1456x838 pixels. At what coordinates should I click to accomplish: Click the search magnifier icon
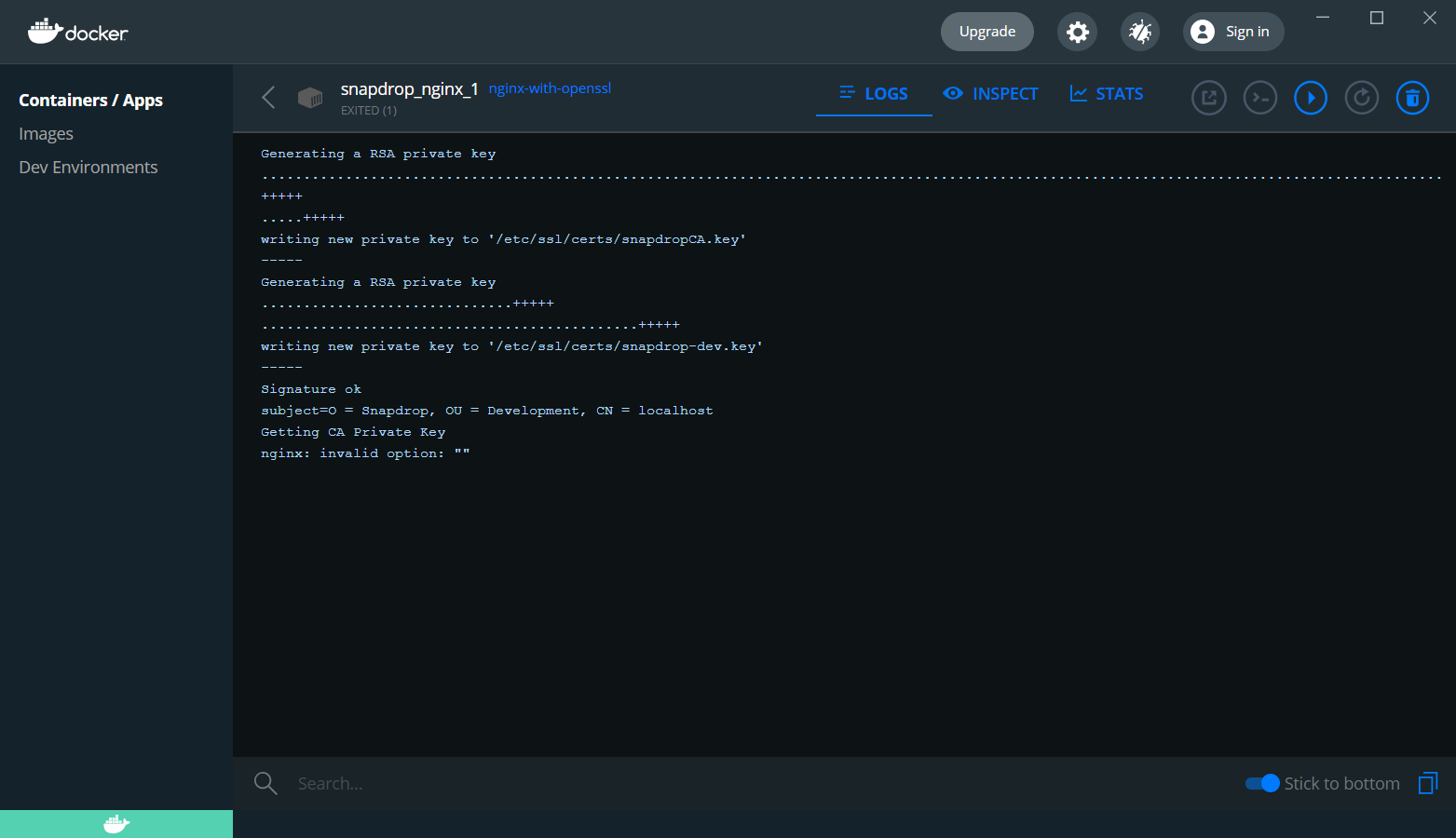click(265, 783)
